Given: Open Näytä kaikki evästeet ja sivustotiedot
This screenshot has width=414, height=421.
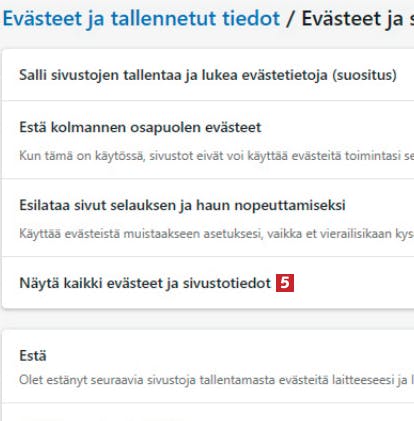Looking at the screenshot, I should pyautogui.click(x=208, y=283).
